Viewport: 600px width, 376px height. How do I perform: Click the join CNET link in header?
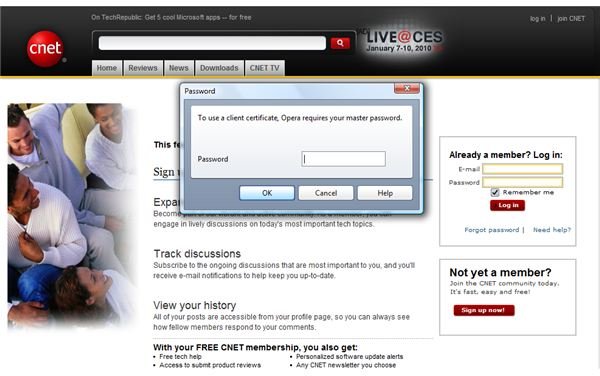571,18
